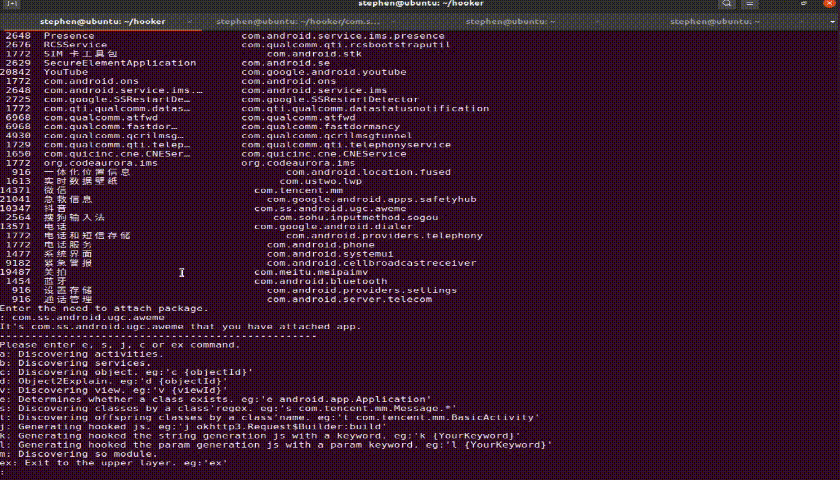Open the terminal hamburger menu
This screenshot has width=840, height=480.
click(750, 4)
